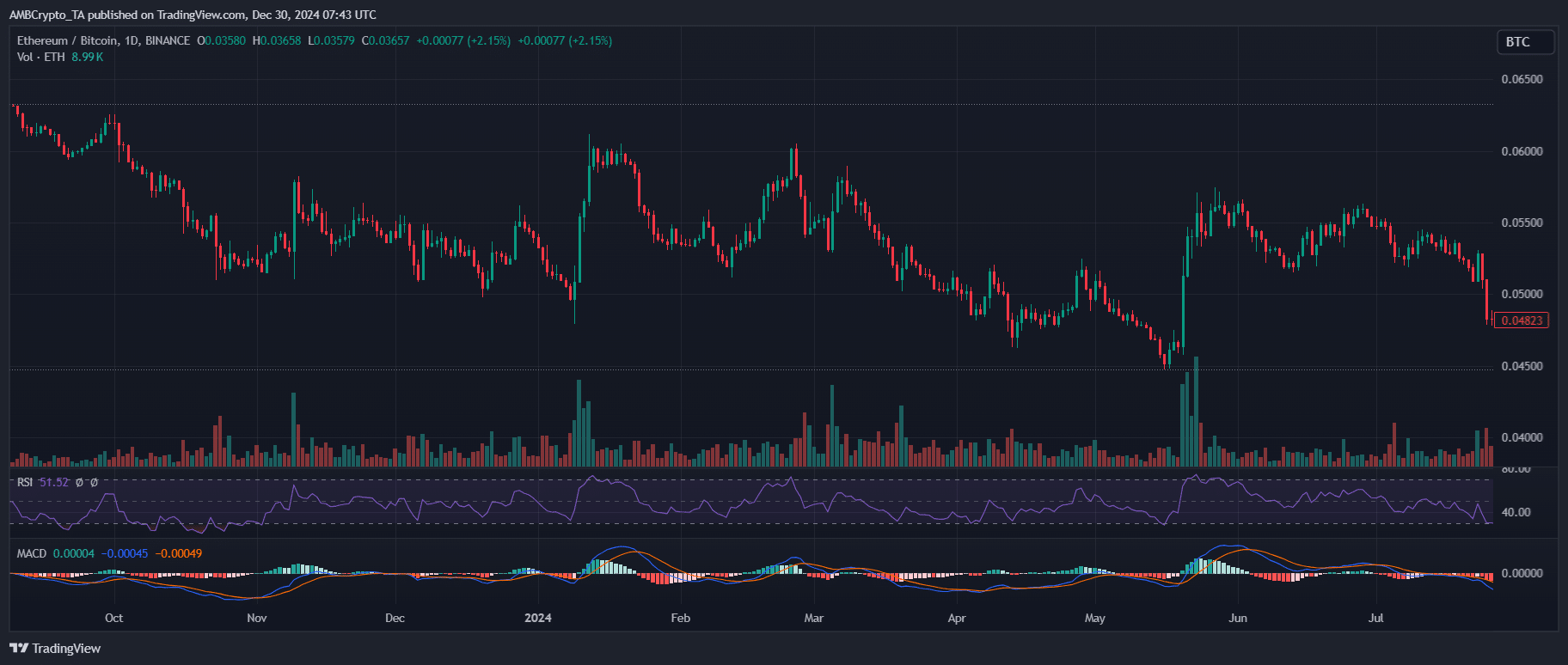Click the RSI value 51.52
The image size is (1568, 665).
pos(54,483)
